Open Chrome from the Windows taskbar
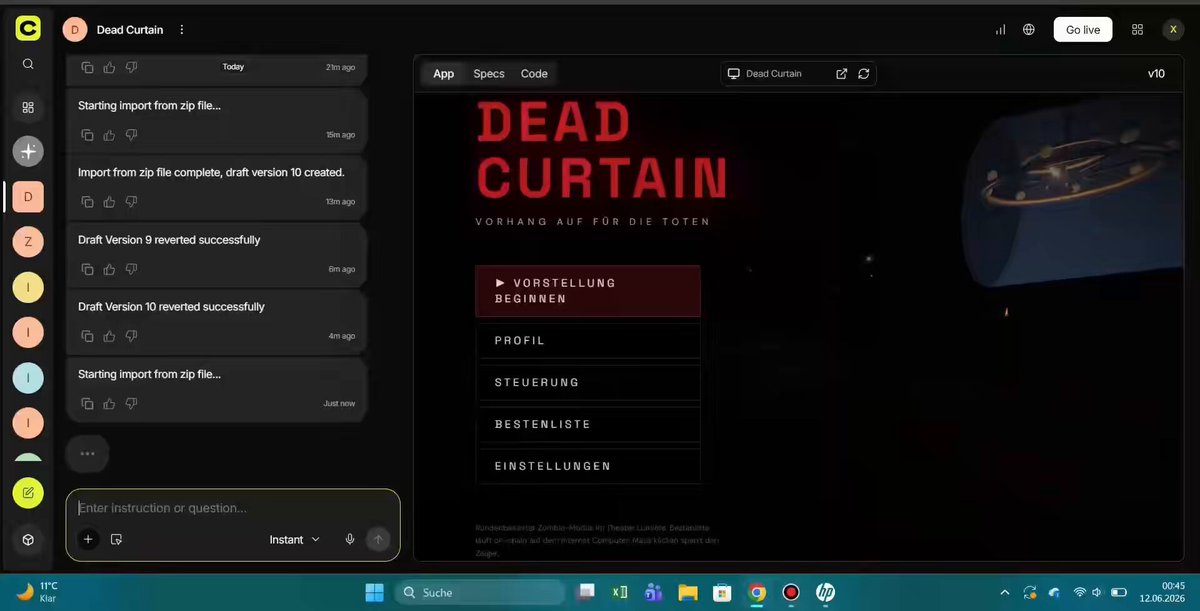This screenshot has height=611, width=1200. [757, 592]
